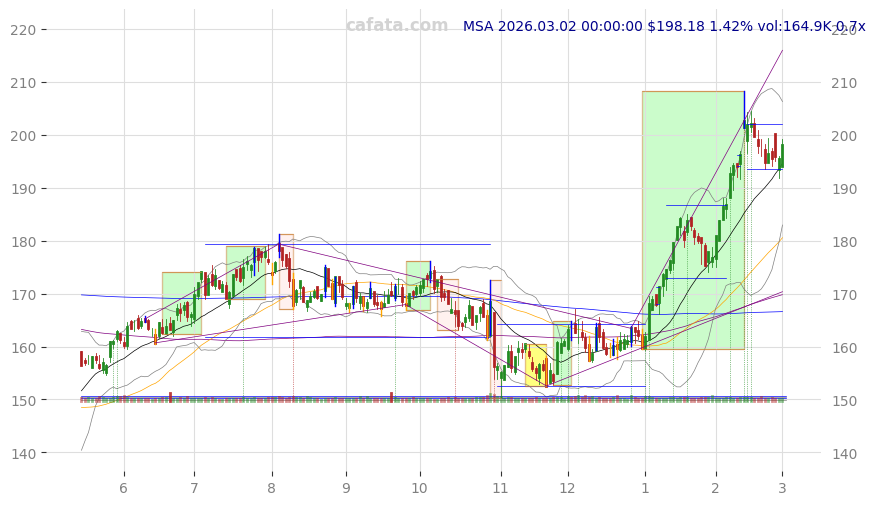The height and width of the screenshot is (505, 876).
Task: Click the tall blue wick candle near 208
Action: point(744,103)
